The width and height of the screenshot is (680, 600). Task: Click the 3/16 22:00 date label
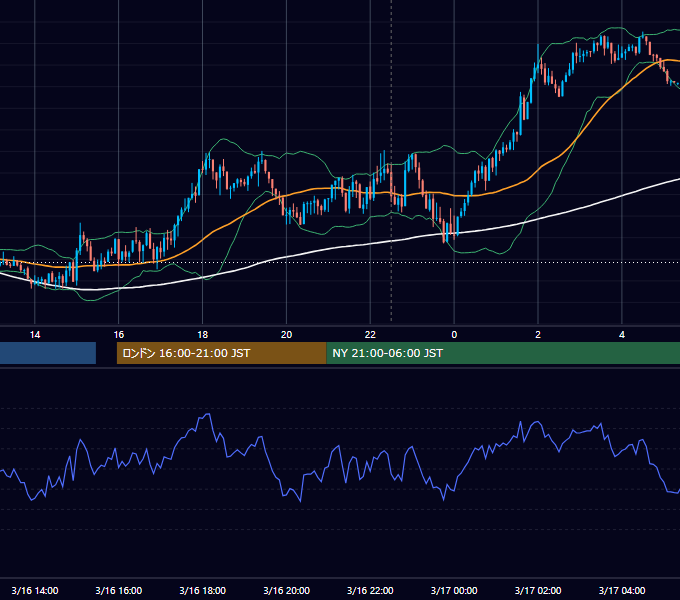coord(370,590)
